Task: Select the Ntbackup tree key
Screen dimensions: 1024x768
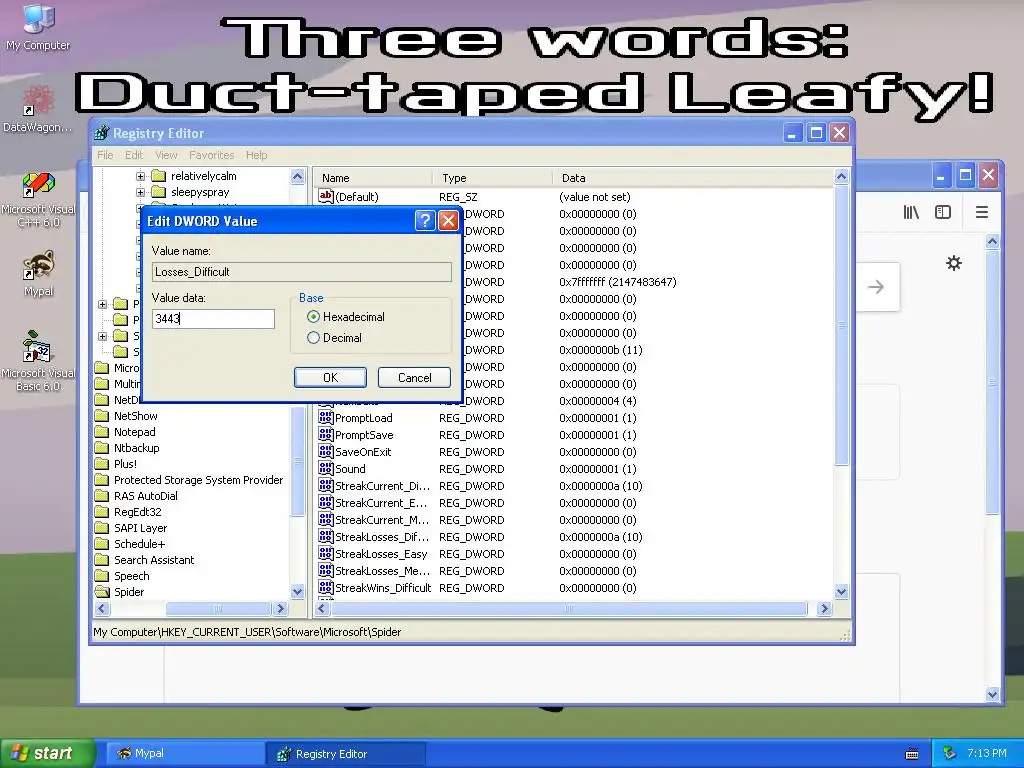Action: pyautogui.click(x=136, y=448)
